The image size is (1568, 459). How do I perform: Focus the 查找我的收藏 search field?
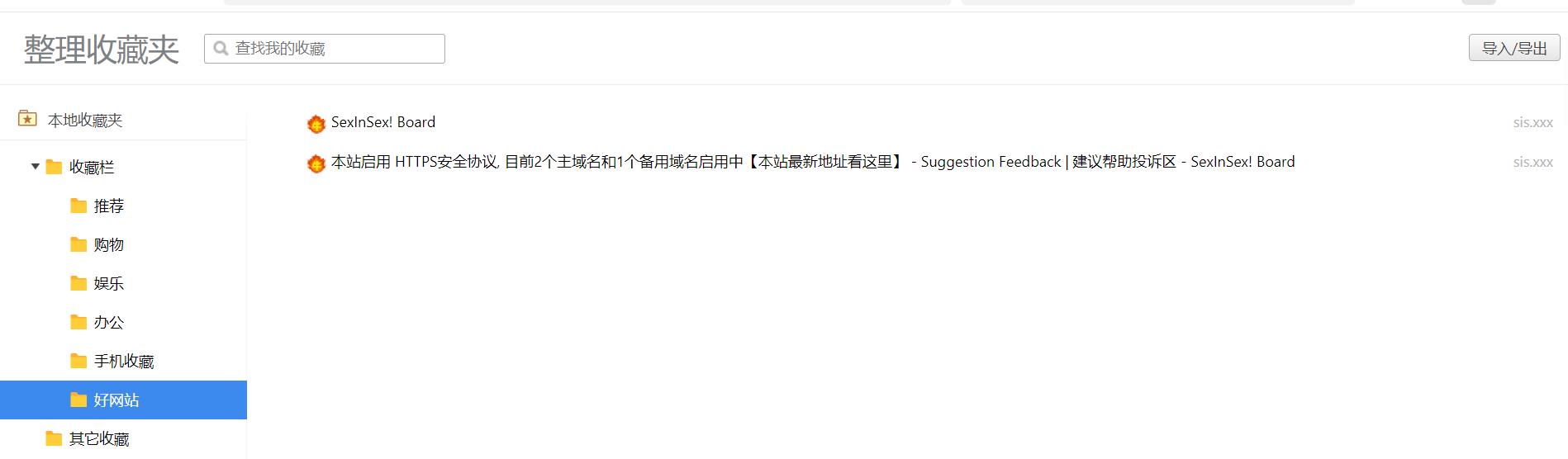(325, 49)
